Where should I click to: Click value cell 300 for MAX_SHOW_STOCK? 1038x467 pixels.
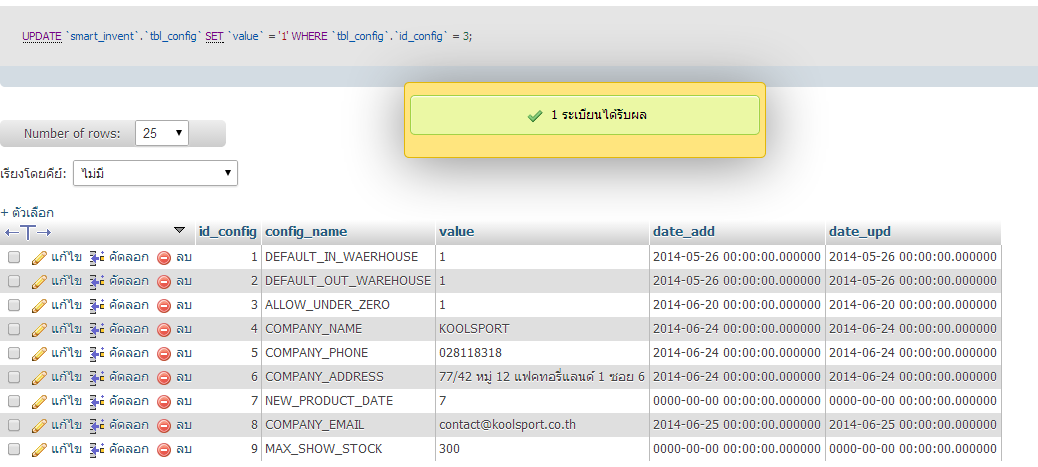[449, 449]
